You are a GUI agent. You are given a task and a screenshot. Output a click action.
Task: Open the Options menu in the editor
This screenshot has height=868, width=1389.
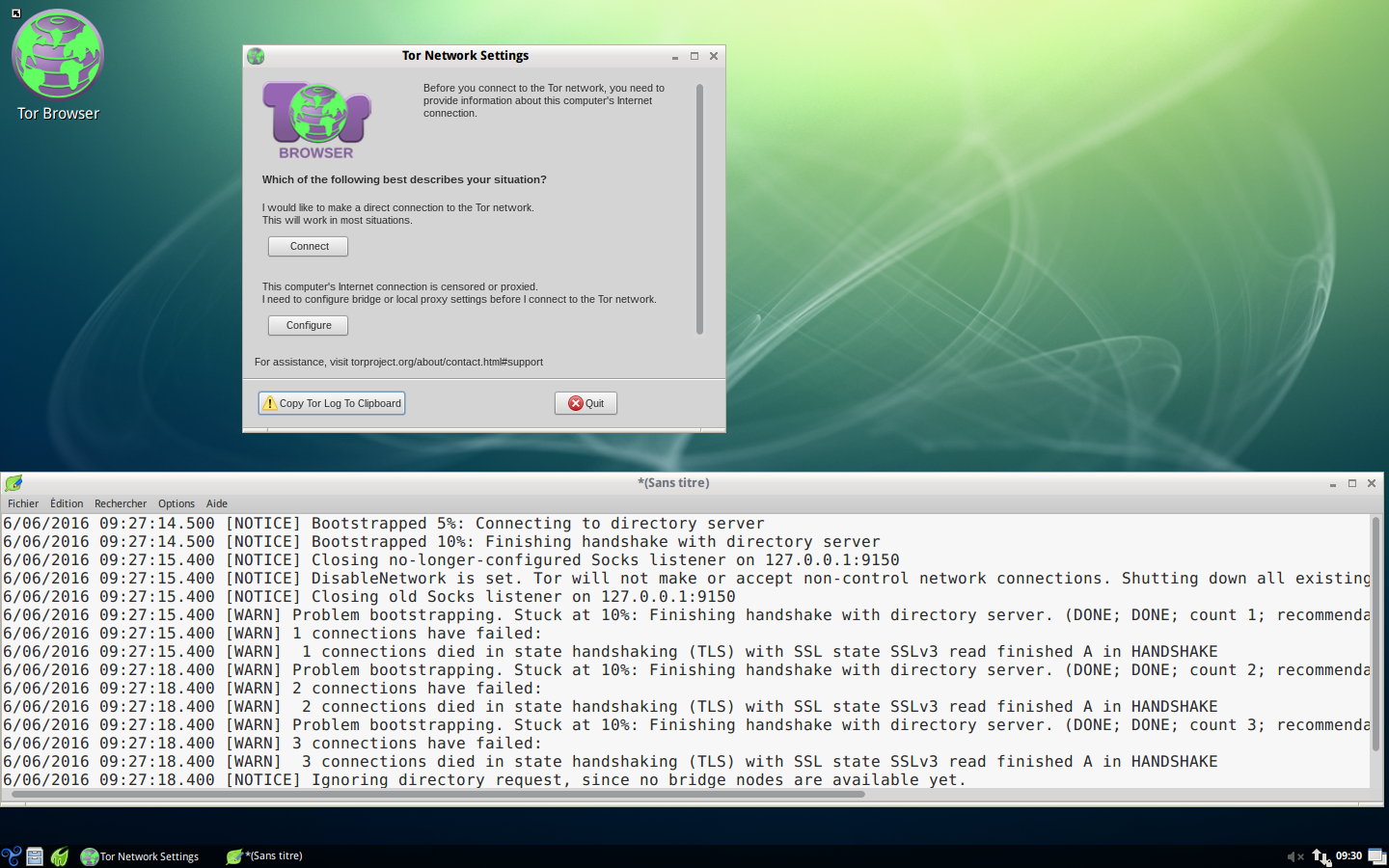(177, 503)
